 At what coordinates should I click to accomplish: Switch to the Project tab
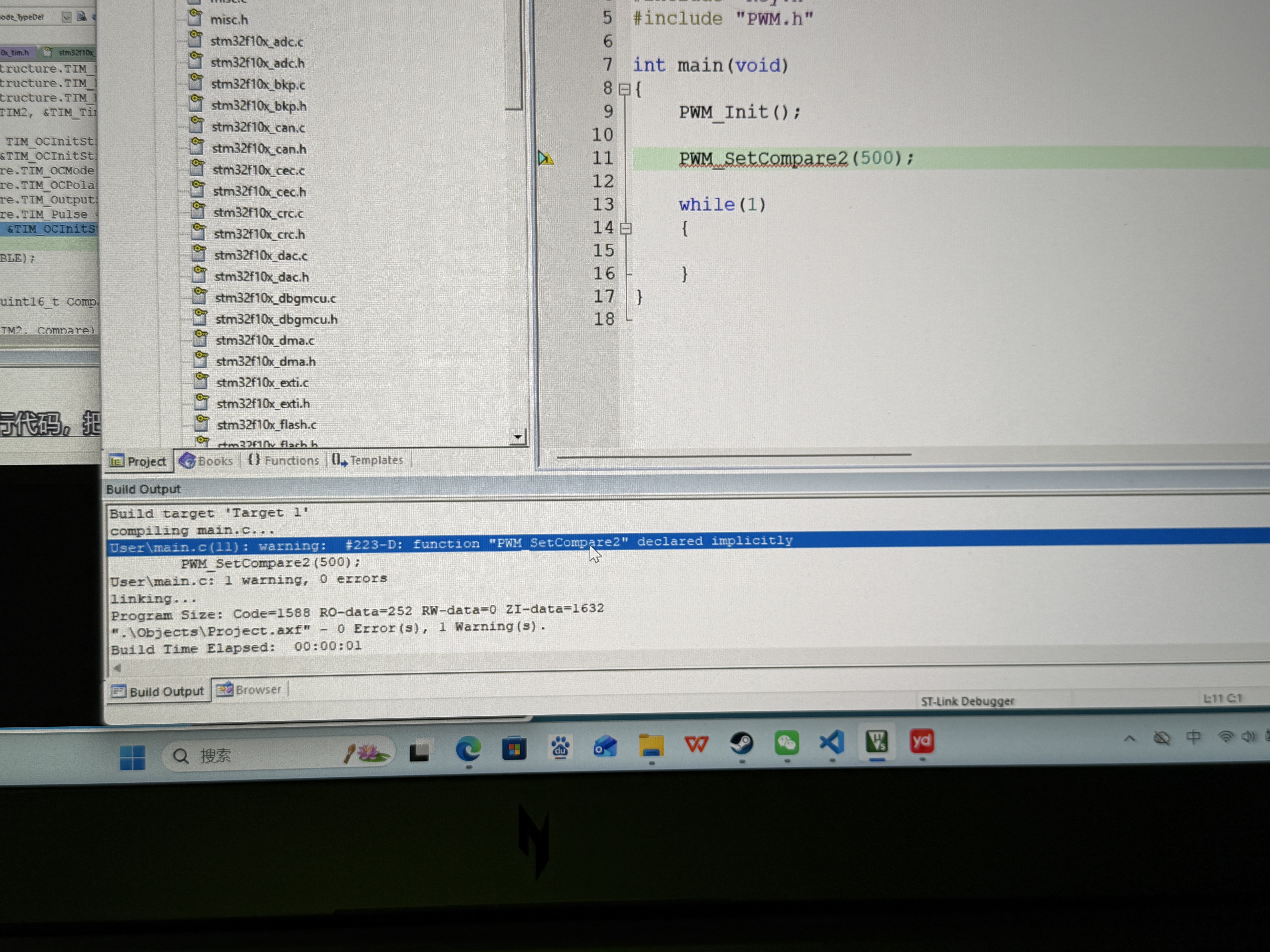pyautogui.click(x=138, y=461)
